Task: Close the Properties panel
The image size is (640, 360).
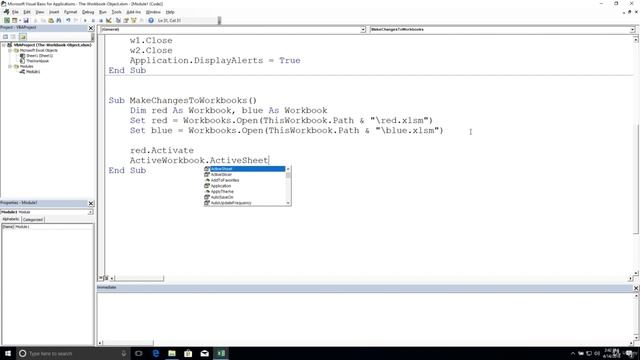Action: [91, 203]
